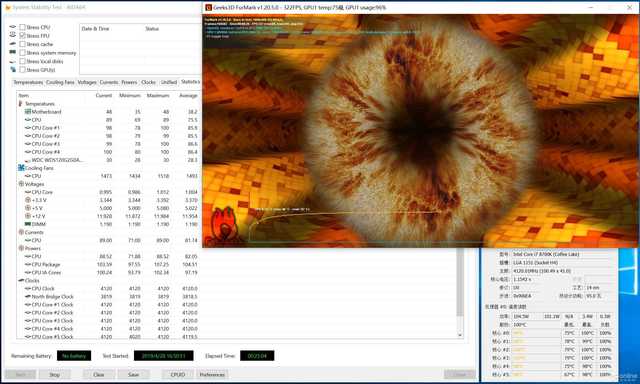The width and height of the screenshot is (640, 384).
Task: Select the CPU Core #5 Clock row
Action: (x=108, y=337)
